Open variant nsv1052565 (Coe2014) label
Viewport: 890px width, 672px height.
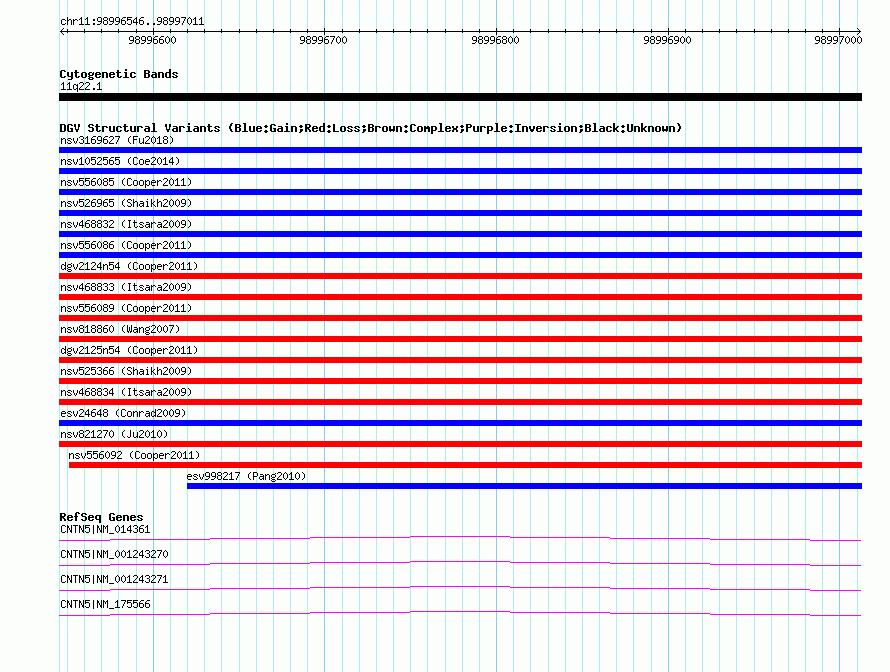[120, 161]
